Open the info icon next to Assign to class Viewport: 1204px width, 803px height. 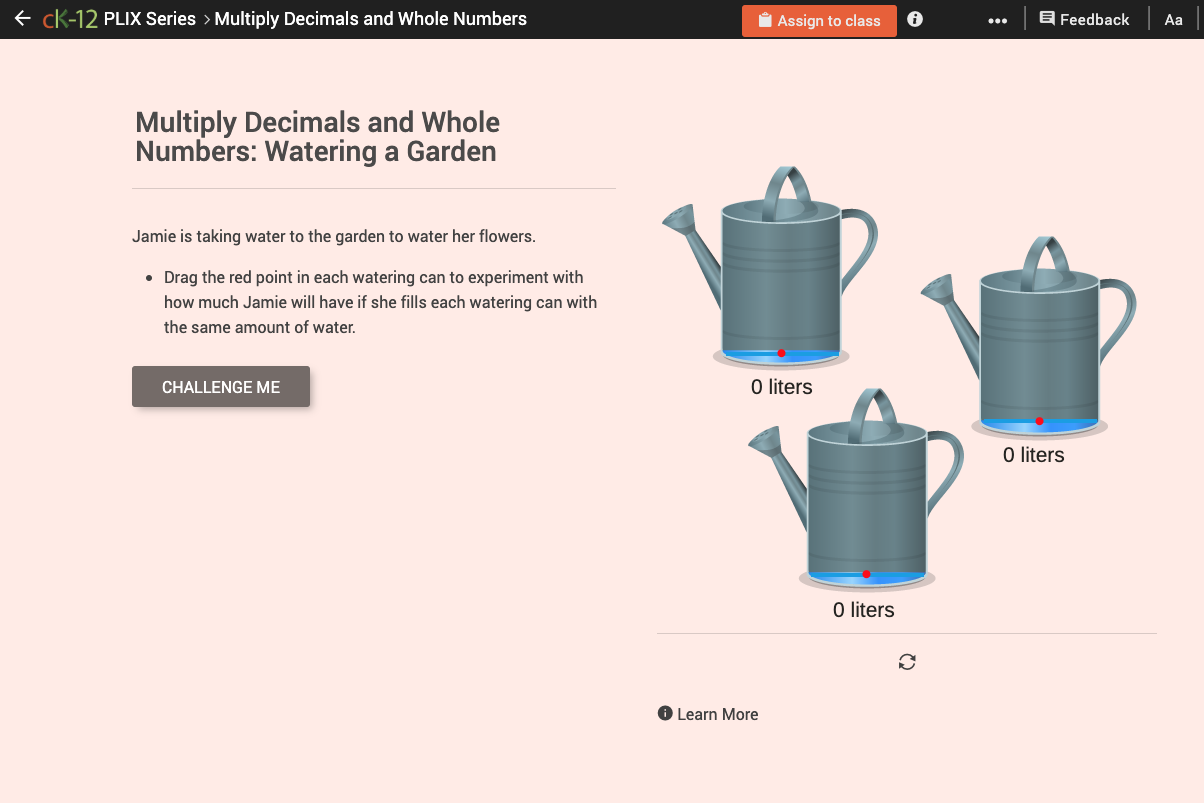[914, 18]
